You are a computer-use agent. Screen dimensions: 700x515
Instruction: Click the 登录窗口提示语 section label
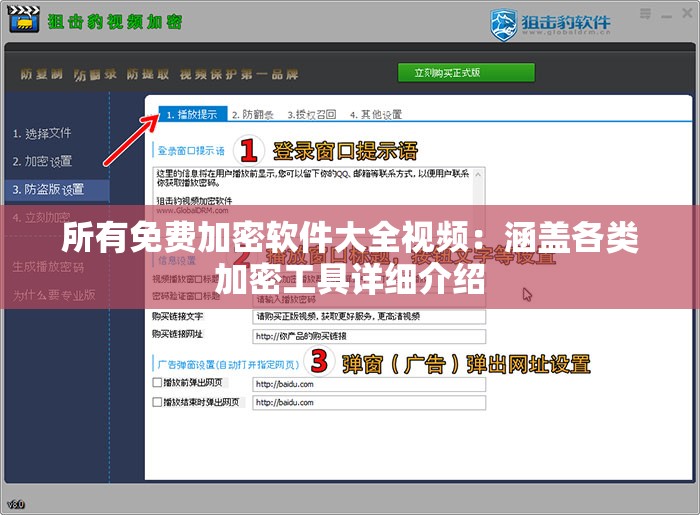(x=191, y=151)
